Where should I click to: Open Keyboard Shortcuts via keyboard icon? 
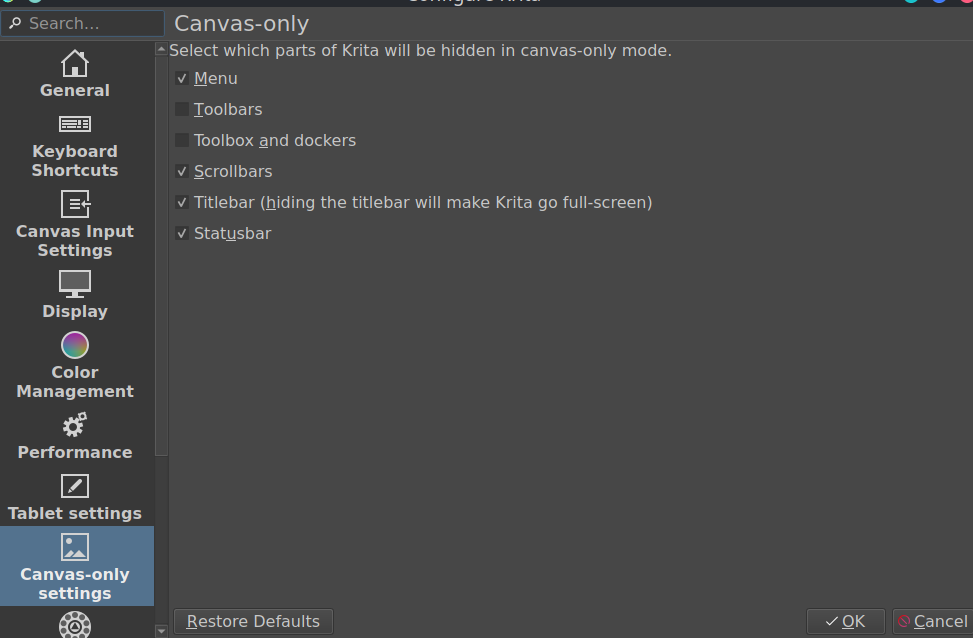tap(75, 124)
